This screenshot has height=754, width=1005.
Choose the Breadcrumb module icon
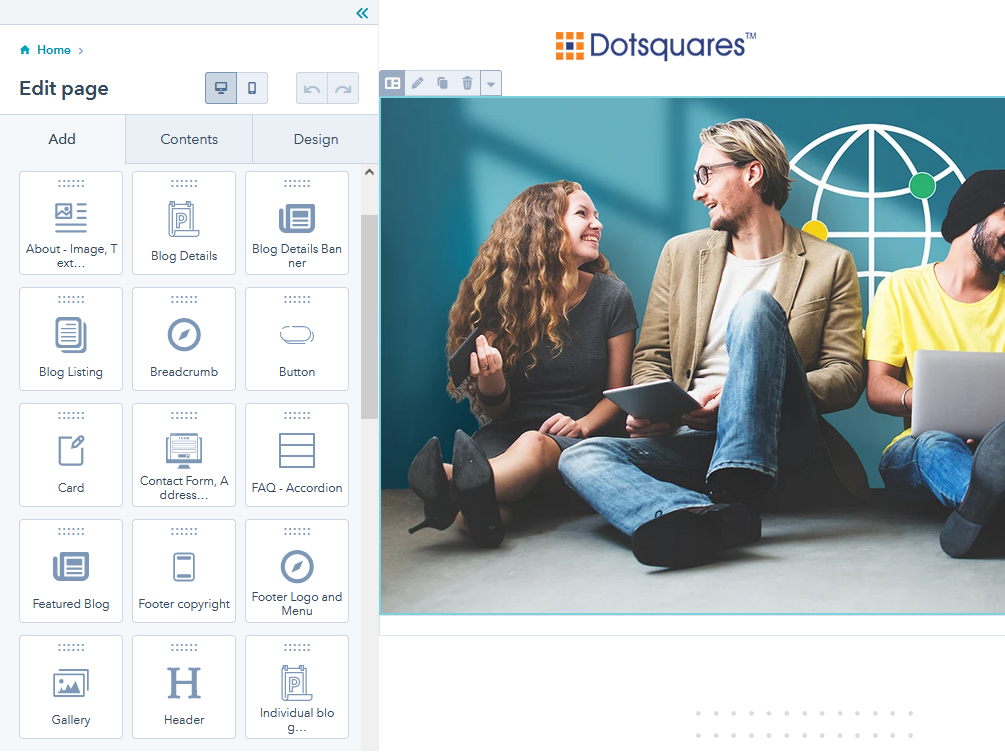coord(184,335)
